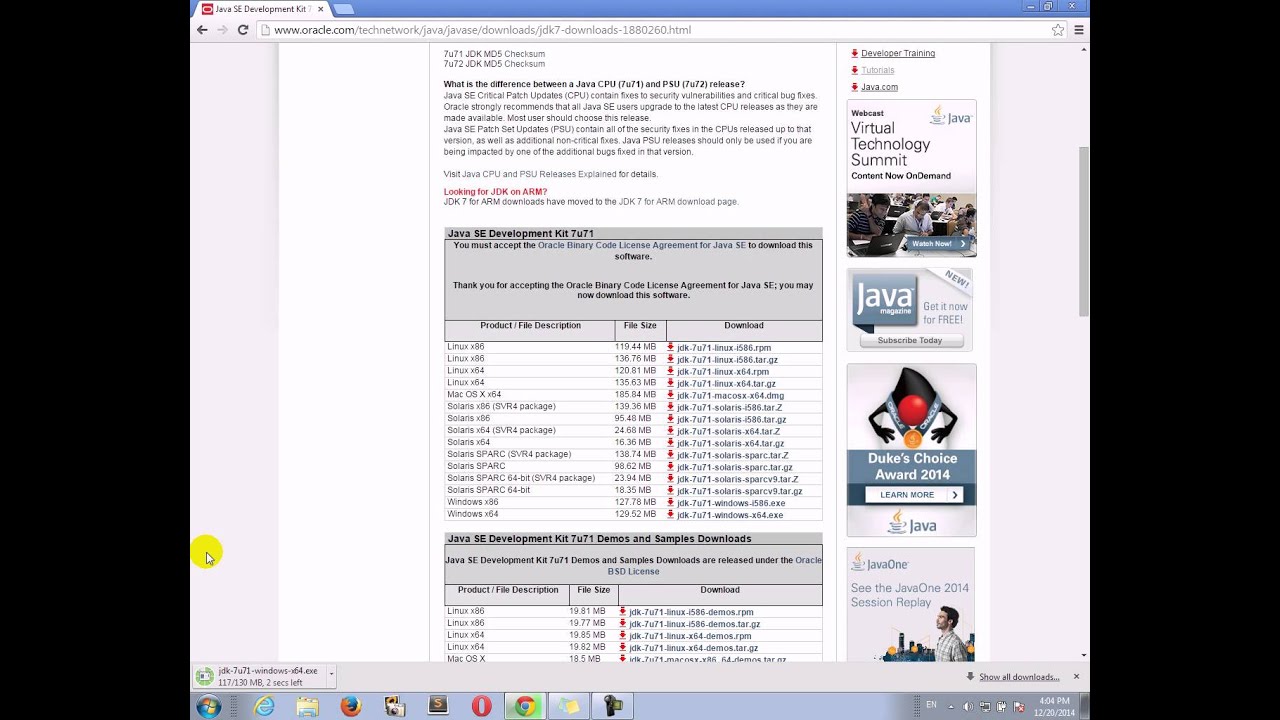1280x720 pixels.
Task: Click the Looking for JDK on ARM? heading
Action: 496,192
